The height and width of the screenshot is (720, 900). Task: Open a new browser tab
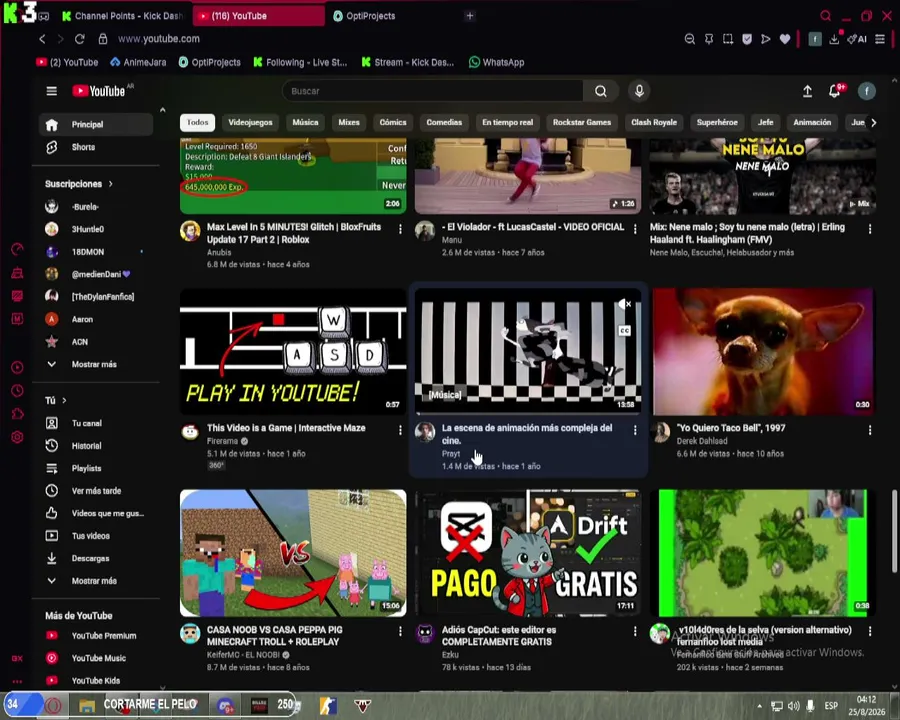(x=470, y=16)
